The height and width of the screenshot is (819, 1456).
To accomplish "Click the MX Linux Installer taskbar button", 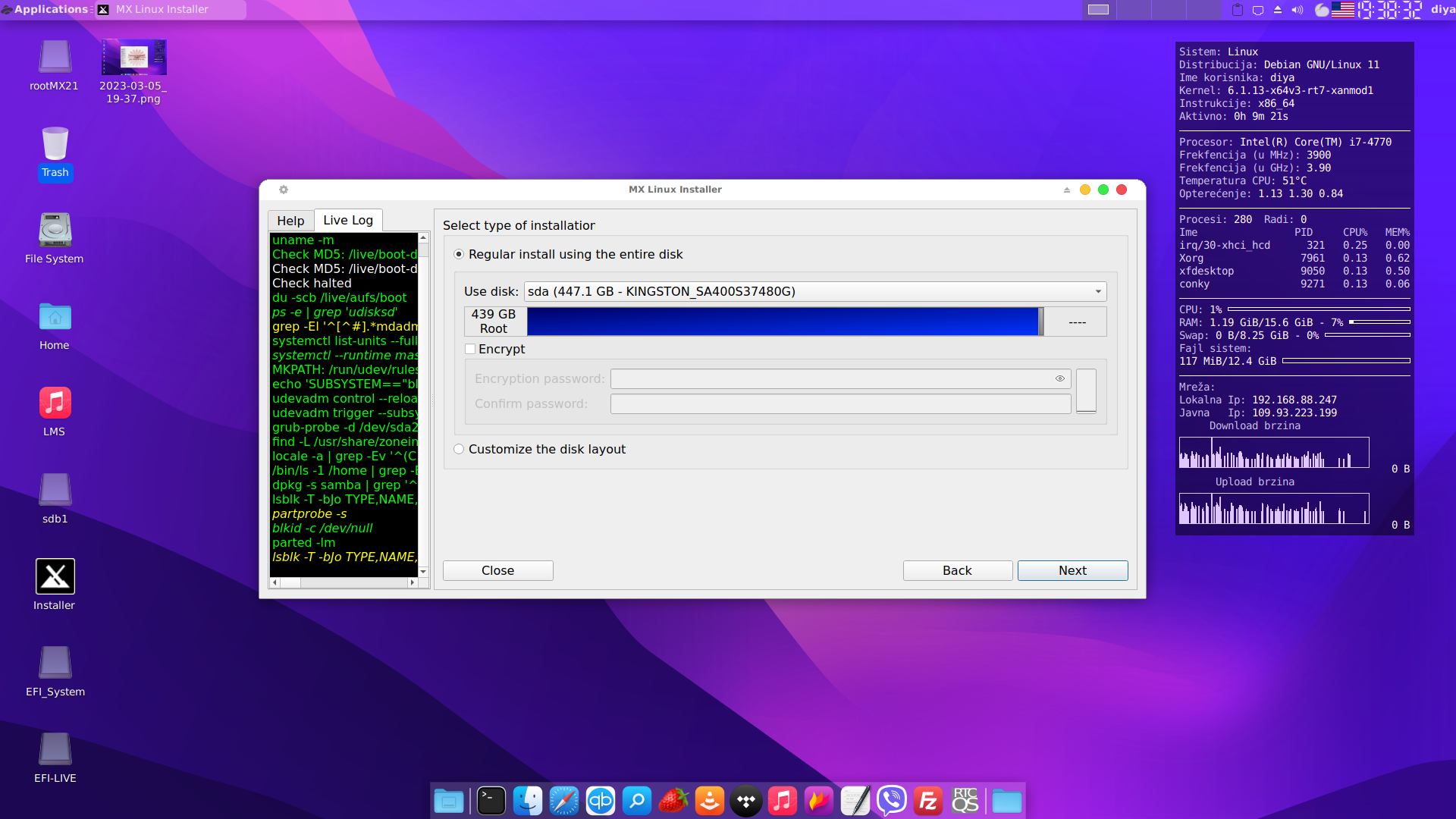I will pos(171,10).
